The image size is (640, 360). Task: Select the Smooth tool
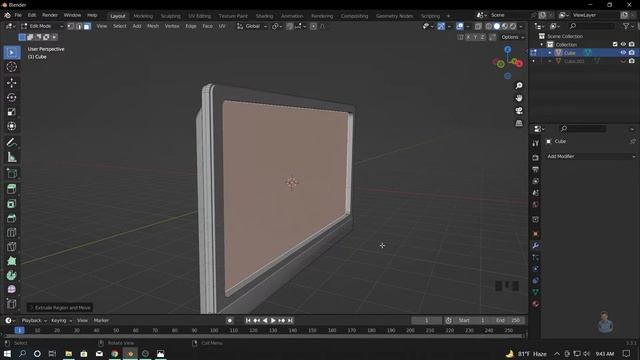11,289
